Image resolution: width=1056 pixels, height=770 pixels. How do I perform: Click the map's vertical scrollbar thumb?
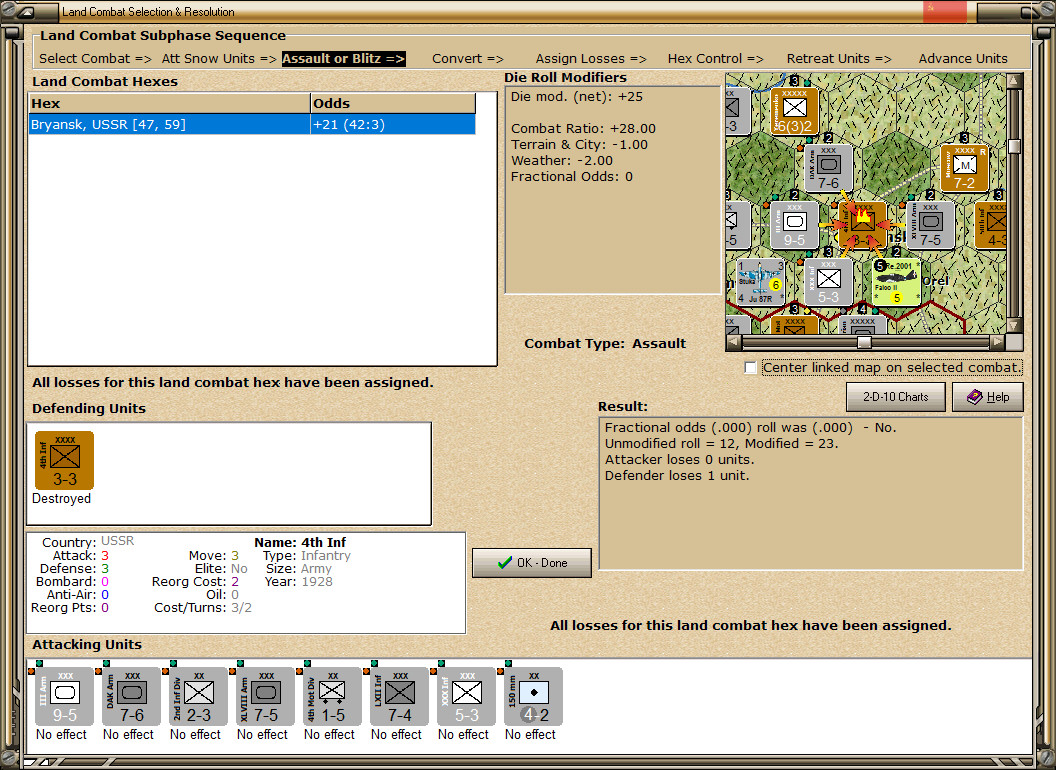click(1014, 147)
